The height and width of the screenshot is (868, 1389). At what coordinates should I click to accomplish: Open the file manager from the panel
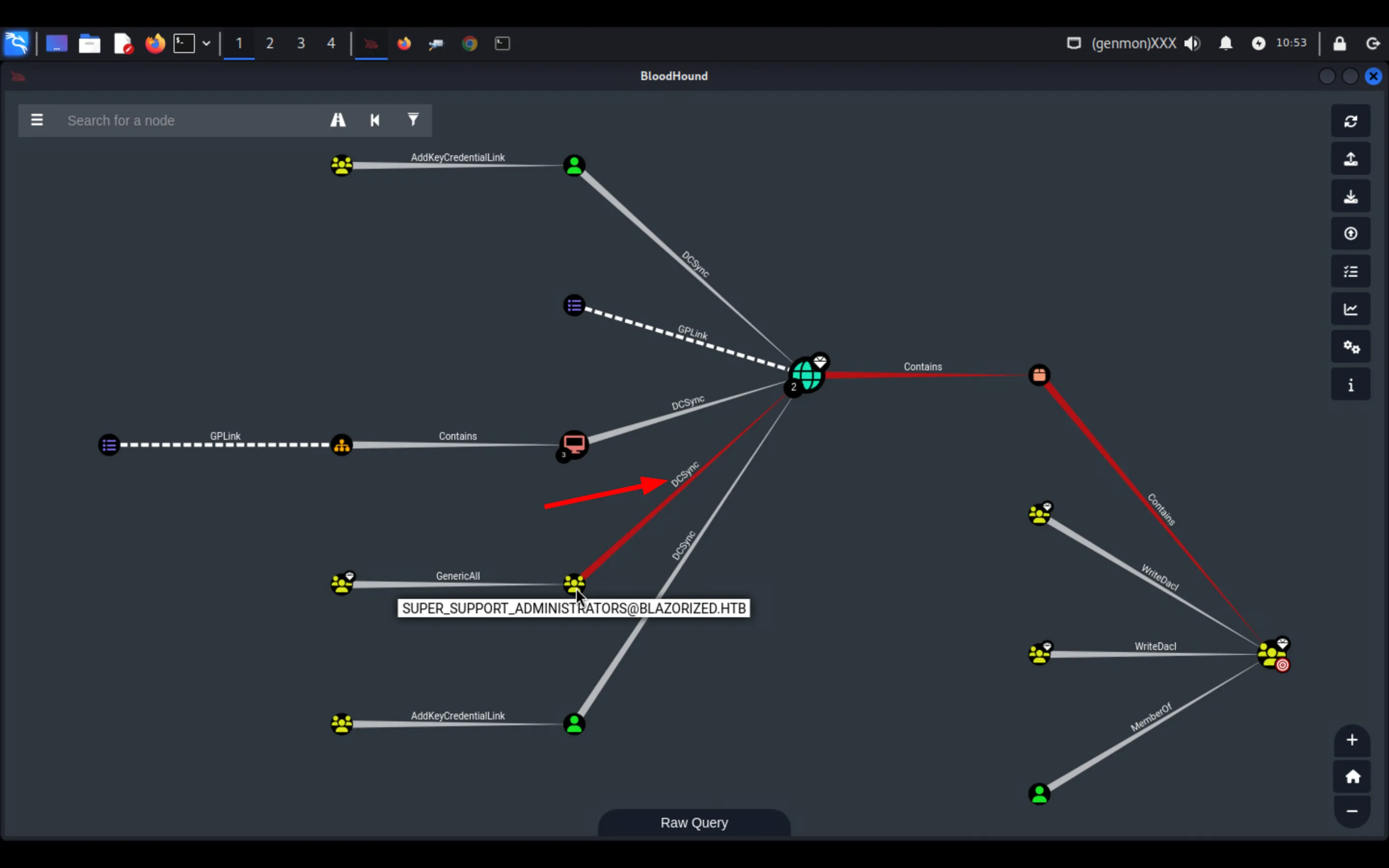pos(90,43)
